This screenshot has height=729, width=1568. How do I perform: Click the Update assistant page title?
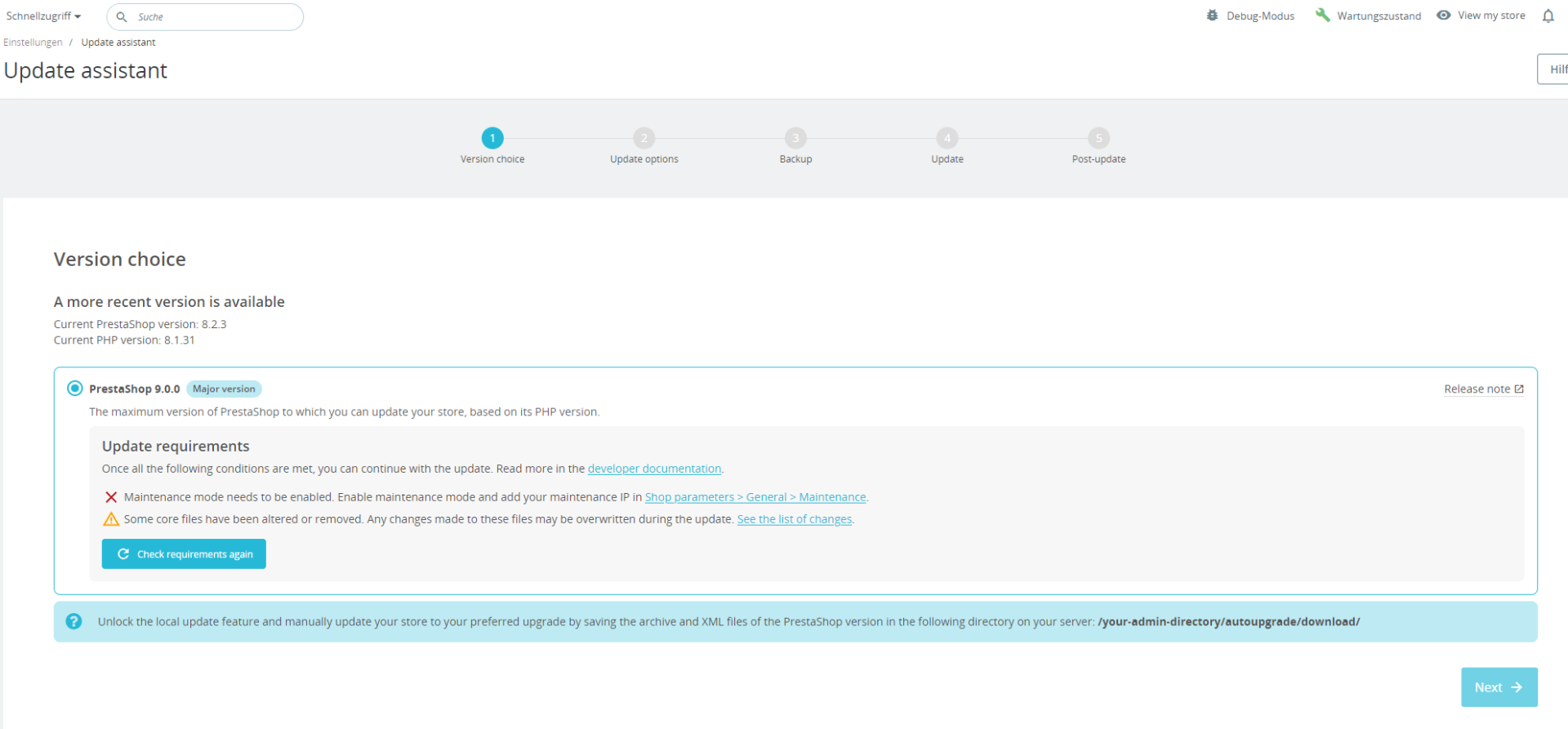tap(86, 71)
